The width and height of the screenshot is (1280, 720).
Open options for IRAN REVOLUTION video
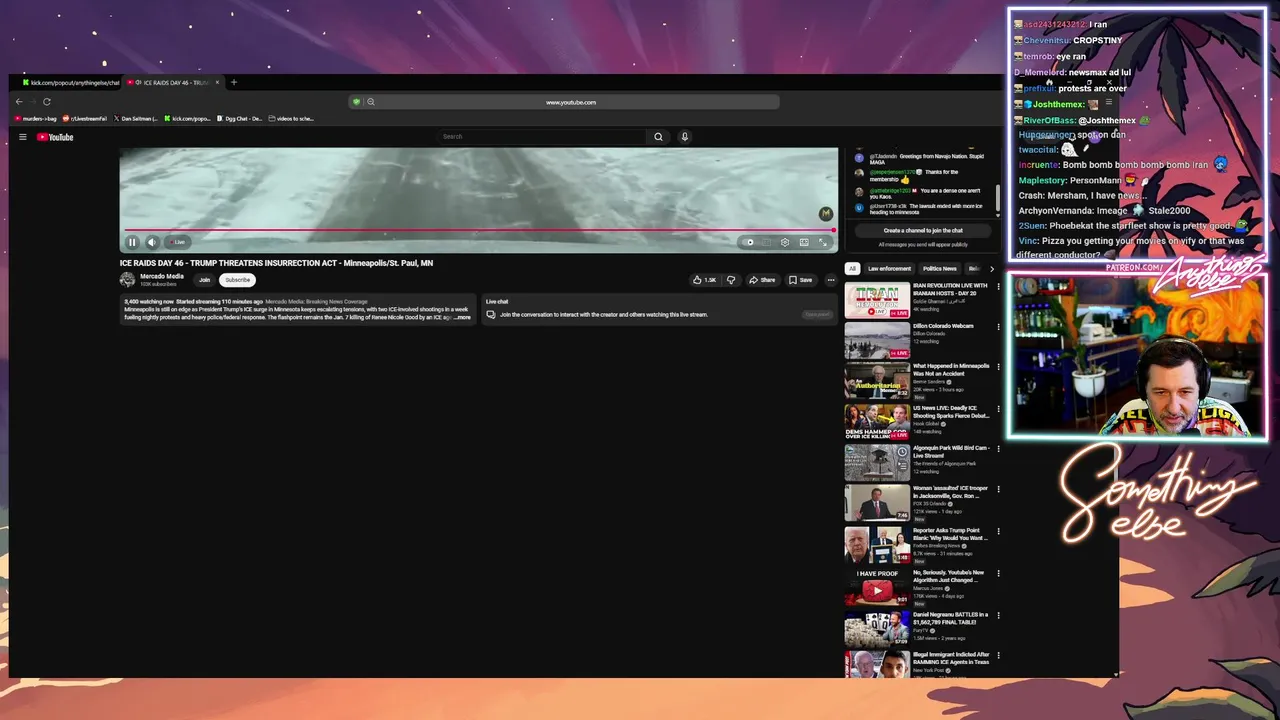[x=998, y=287]
